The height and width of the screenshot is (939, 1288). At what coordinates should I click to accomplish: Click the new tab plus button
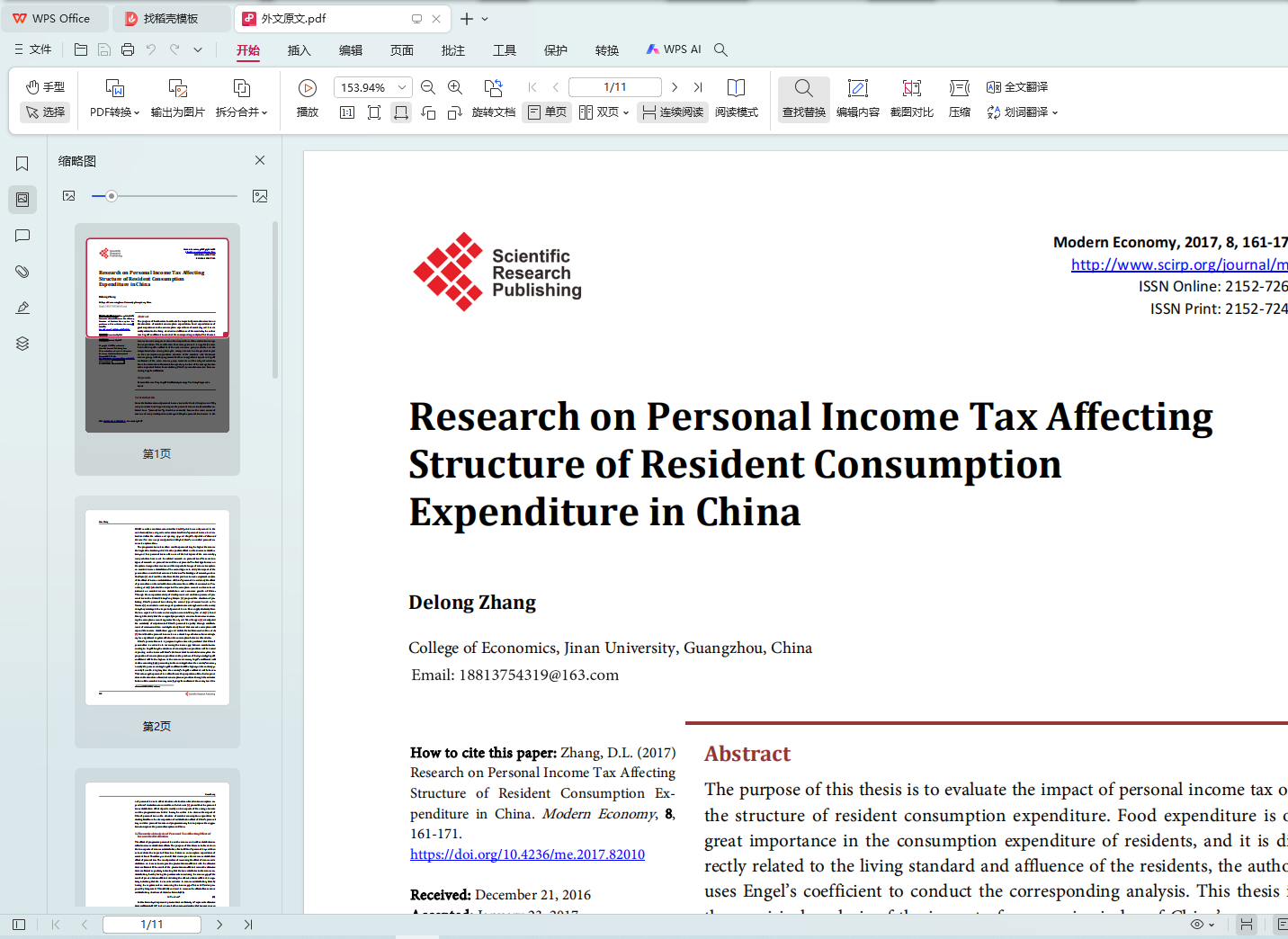467,19
